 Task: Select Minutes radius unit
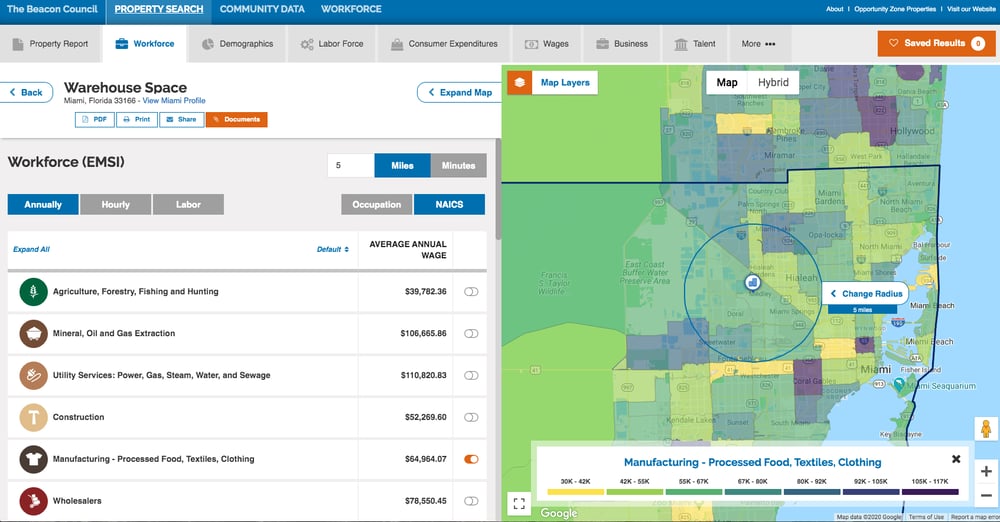(459, 165)
